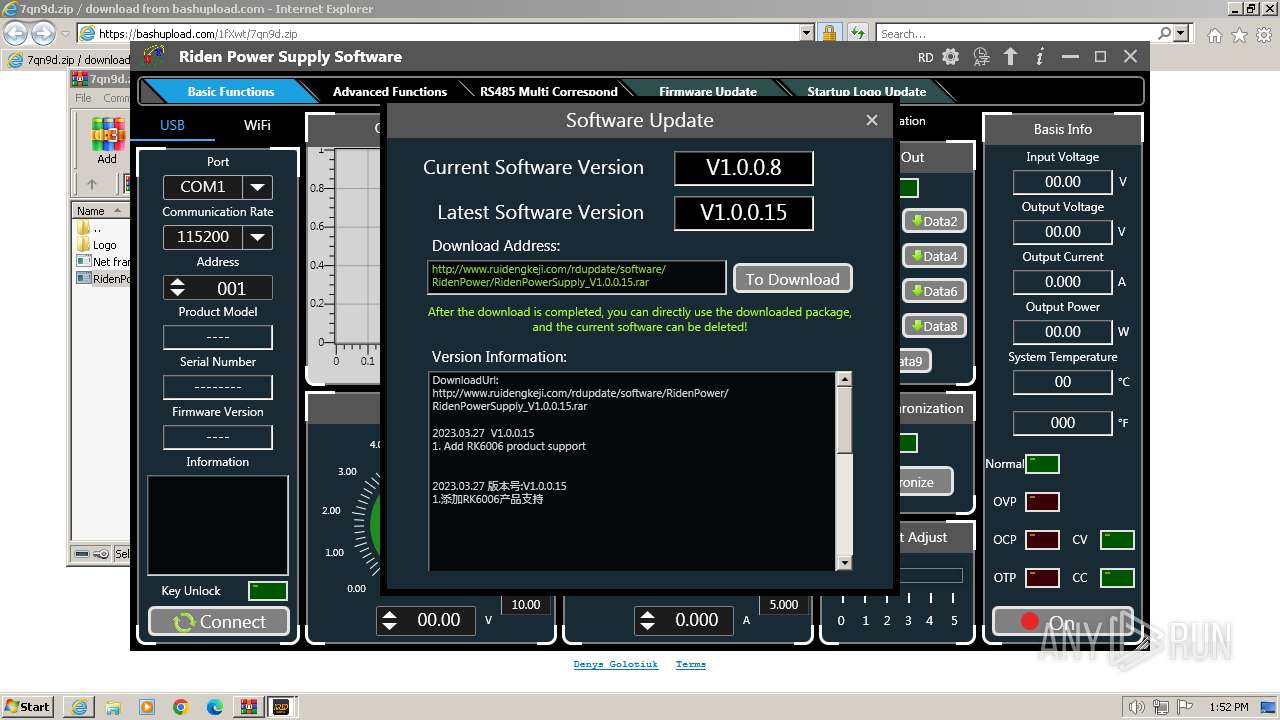The image size is (1280, 720).
Task: Click the IE search magnifier icon
Action: pyautogui.click(x=1163, y=33)
